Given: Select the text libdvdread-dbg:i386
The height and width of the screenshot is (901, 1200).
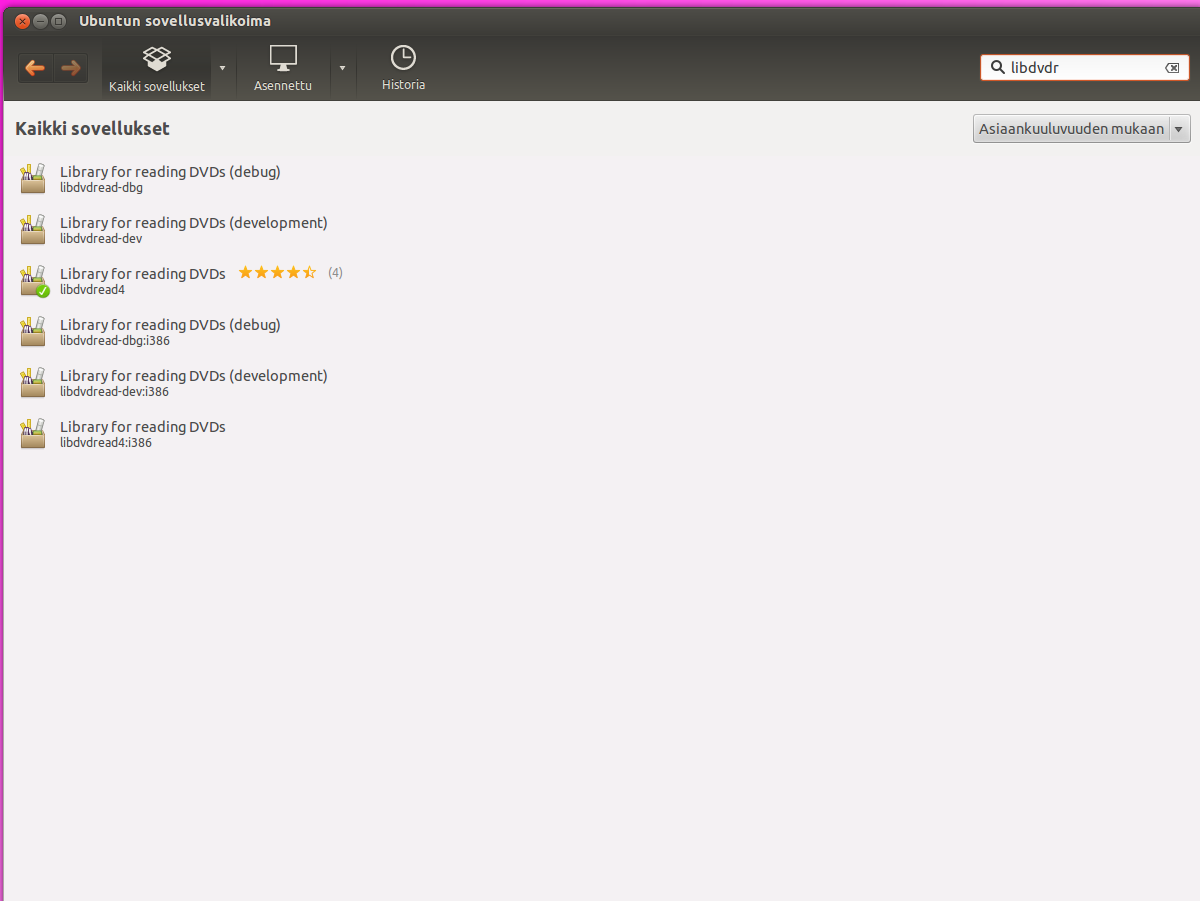Looking at the screenshot, I should (115, 341).
